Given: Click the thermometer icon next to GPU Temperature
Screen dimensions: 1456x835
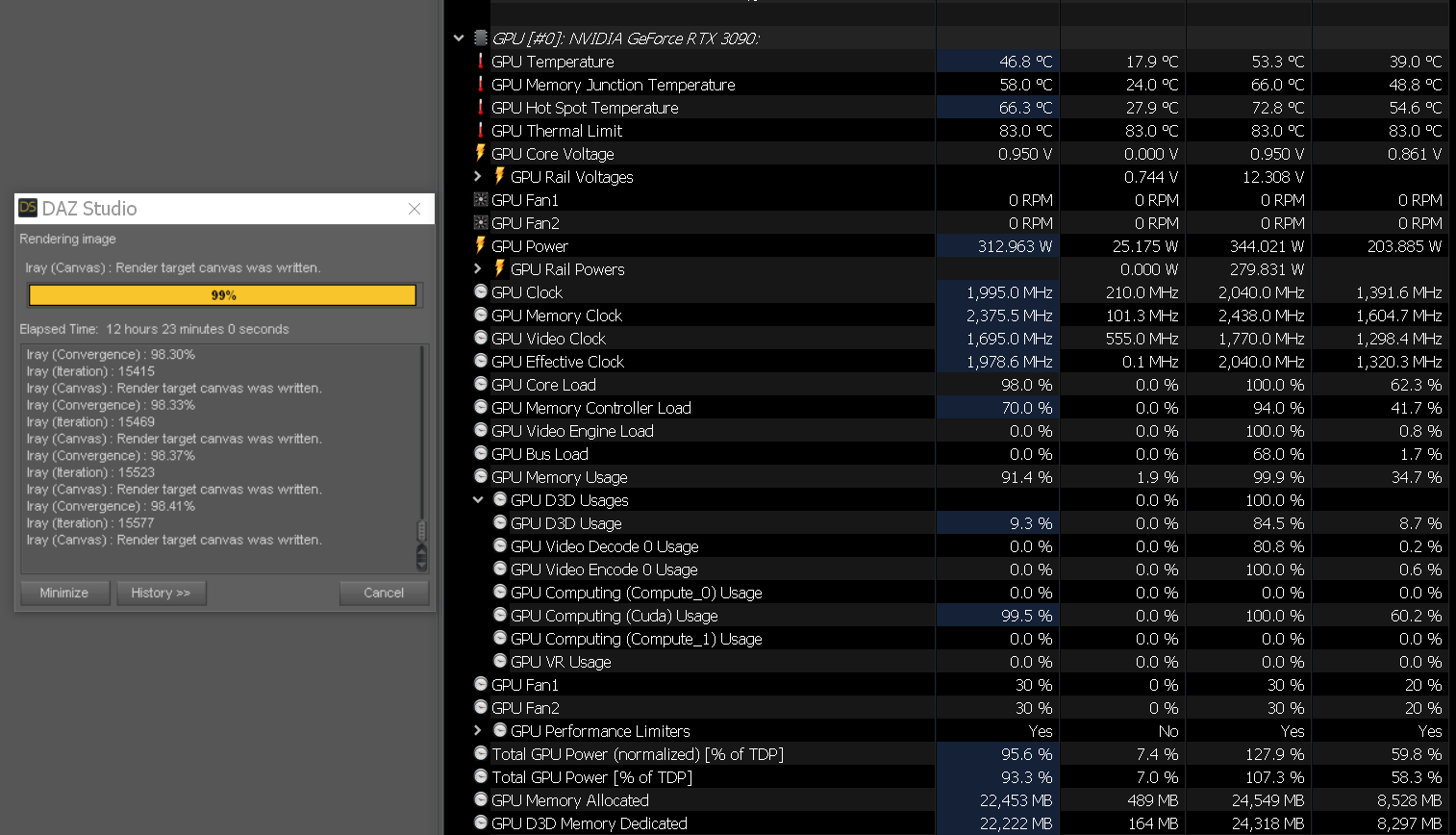Looking at the screenshot, I should coord(481,61).
